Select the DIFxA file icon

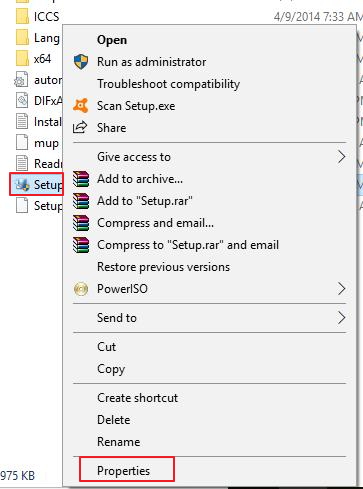[22, 101]
